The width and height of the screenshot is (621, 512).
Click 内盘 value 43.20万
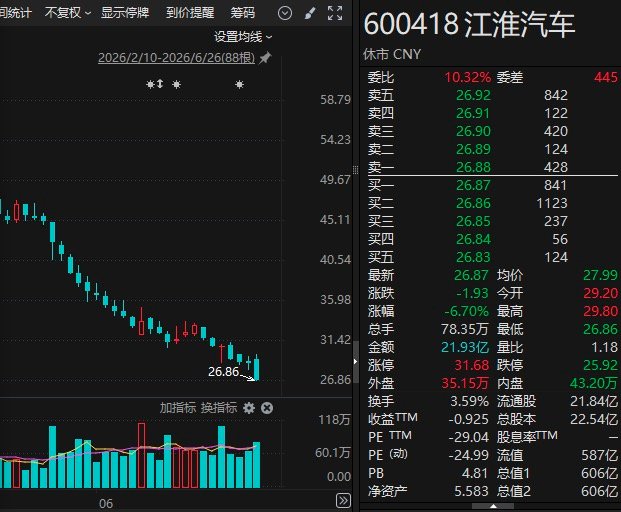(x=594, y=383)
